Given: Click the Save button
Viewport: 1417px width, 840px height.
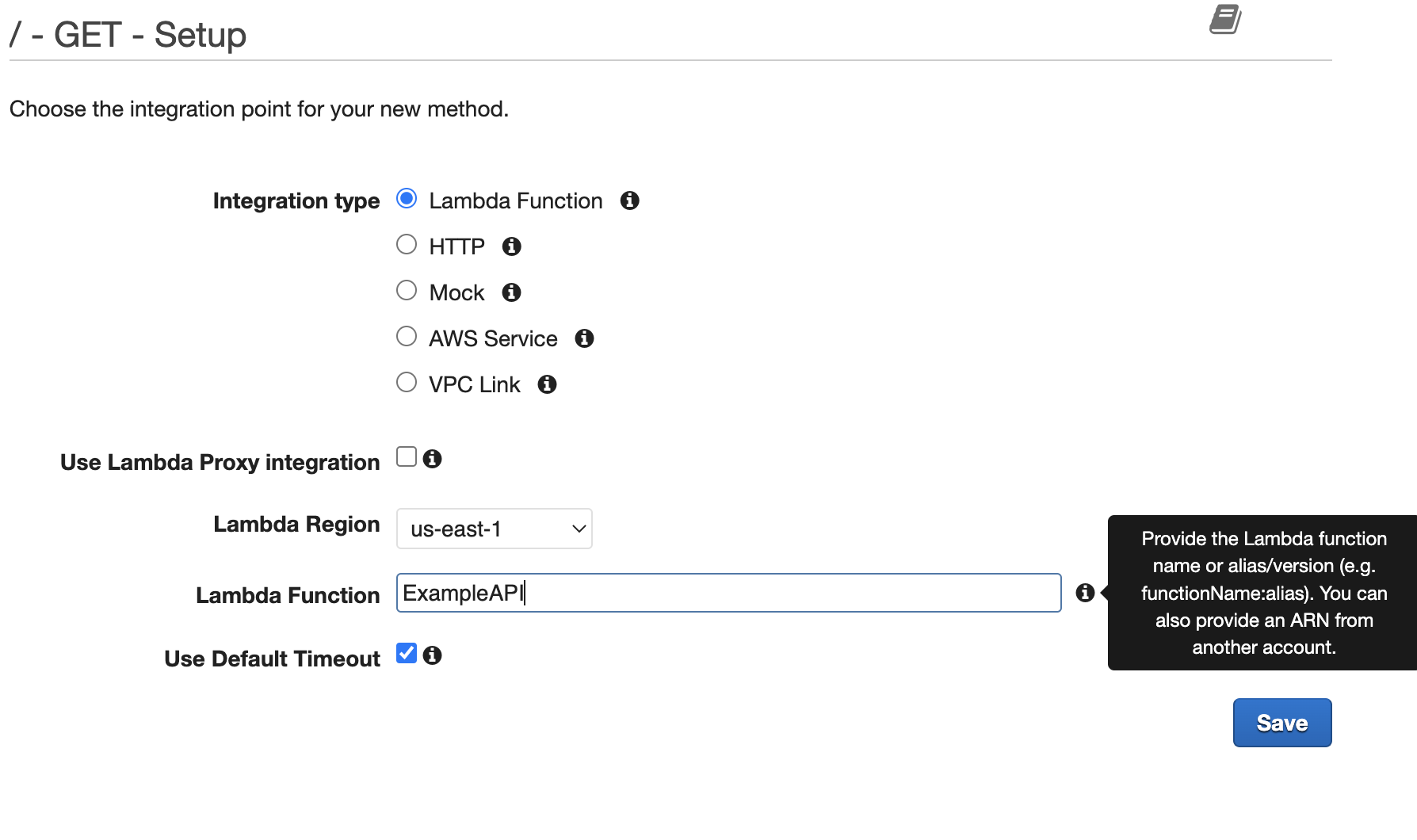Looking at the screenshot, I should pos(1281,722).
